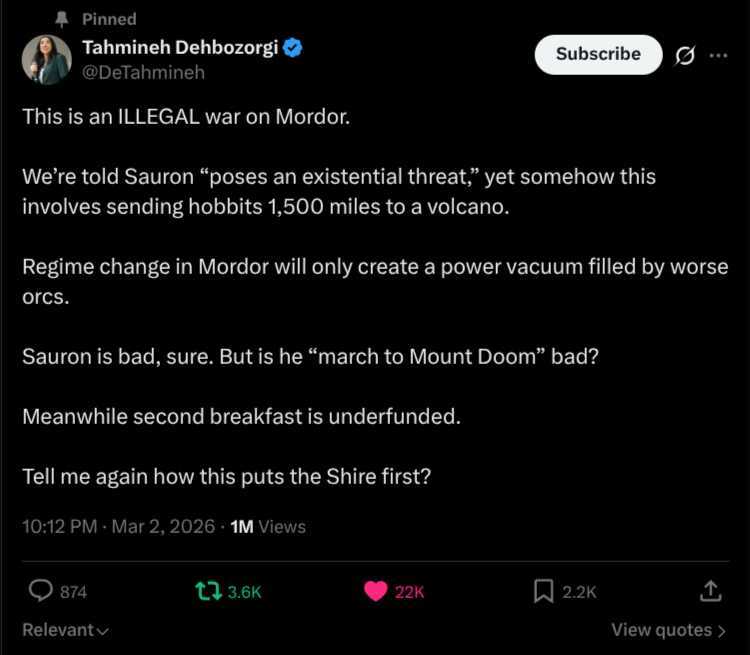Screen dimensions: 750x655
Task: Open the Relevant sort dropdown
Action: point(66,630)
